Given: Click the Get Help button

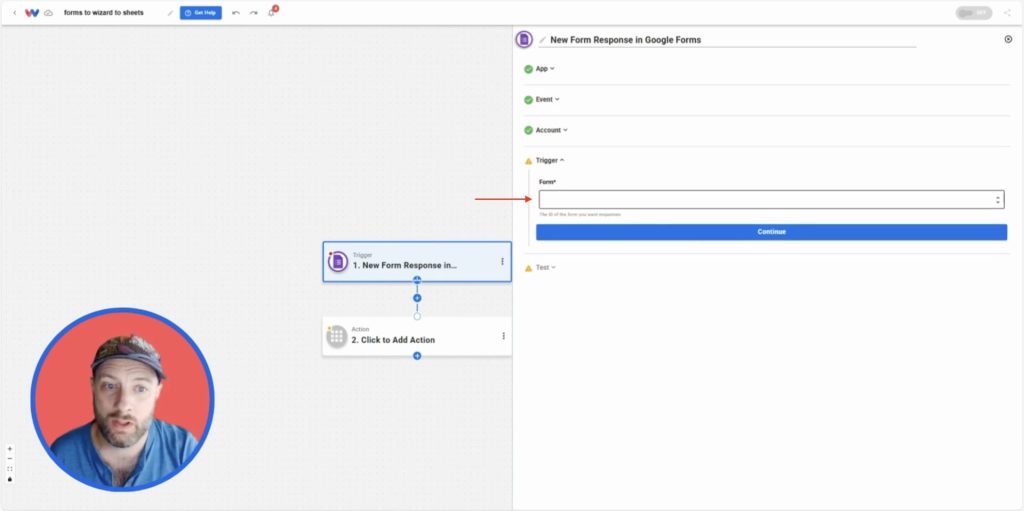Looking at the screenshot, I should pyautogui.click(x=200, y=12).
